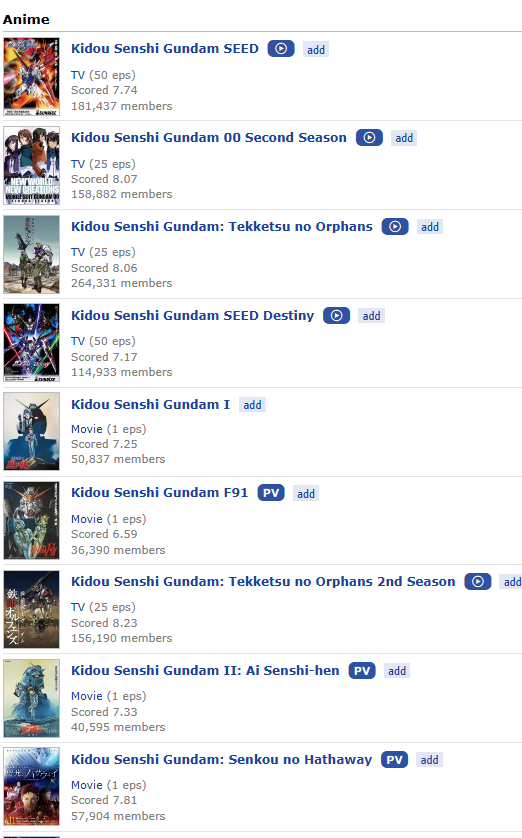Click the Movie type link under Gundam I

(87, 429)
